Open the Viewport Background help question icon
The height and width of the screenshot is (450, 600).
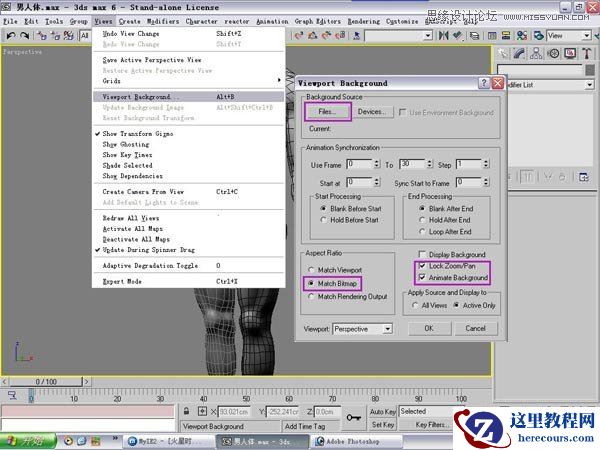[484, 82]
